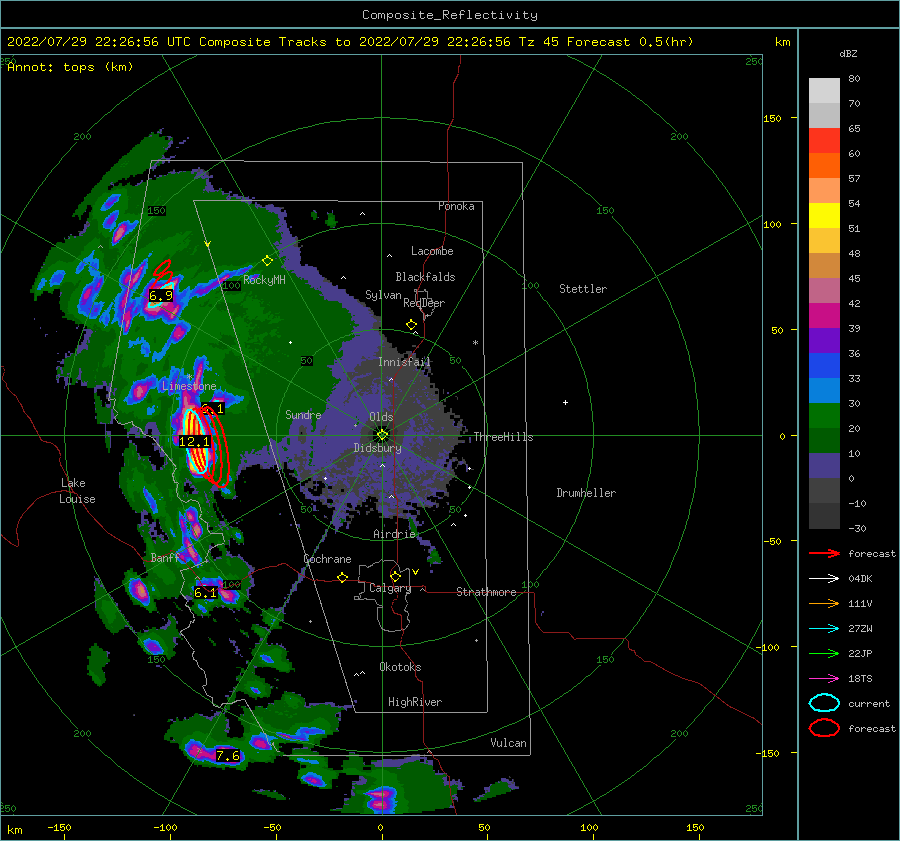Click the red forecast arrow legend icon
The image size is (900, 841).
tap(824, 553)
